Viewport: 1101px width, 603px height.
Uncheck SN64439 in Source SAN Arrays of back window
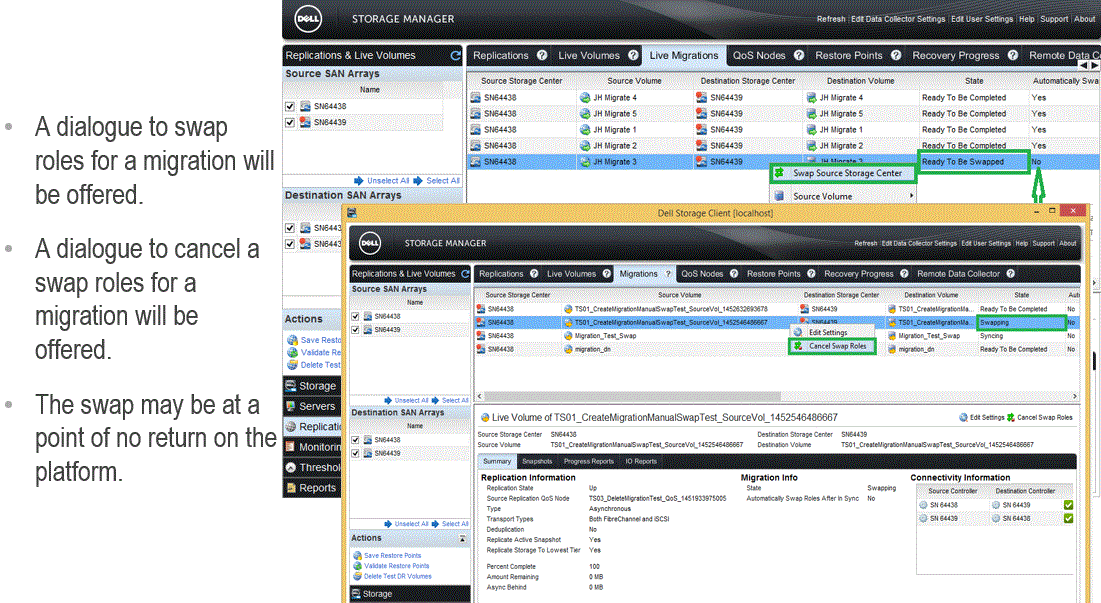289,122
